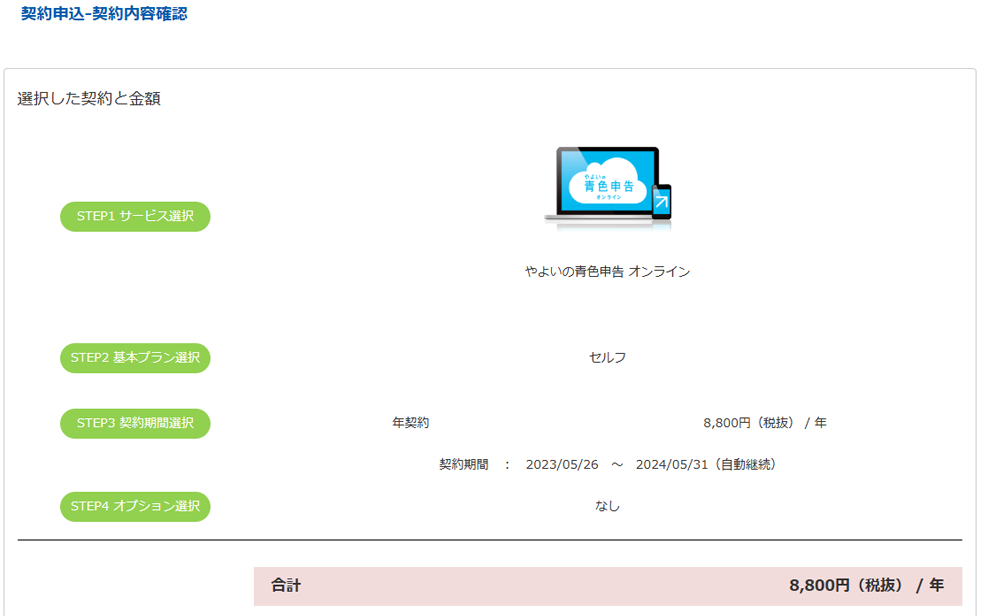Screen dimensions: 984x616
Task: Open the STEP3 契約期間選択 step
Action: point(135,423)
